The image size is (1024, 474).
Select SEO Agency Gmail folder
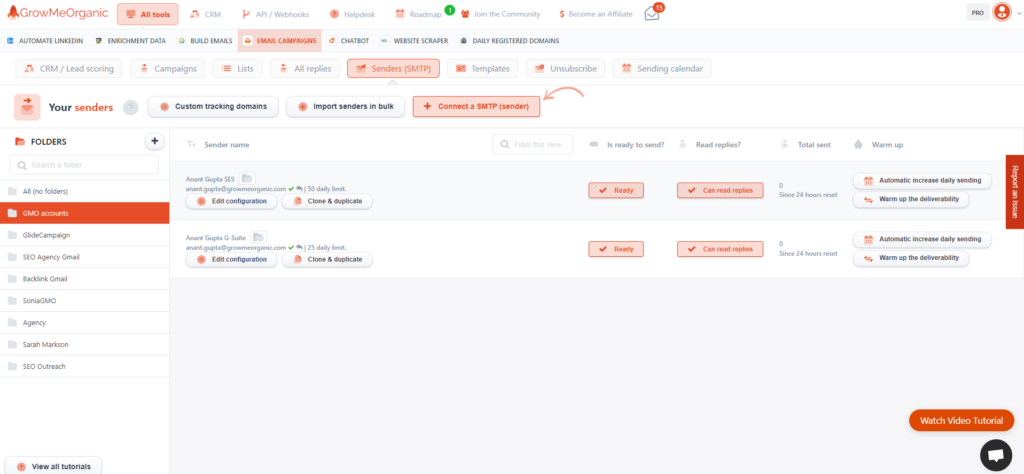[85, 257]
